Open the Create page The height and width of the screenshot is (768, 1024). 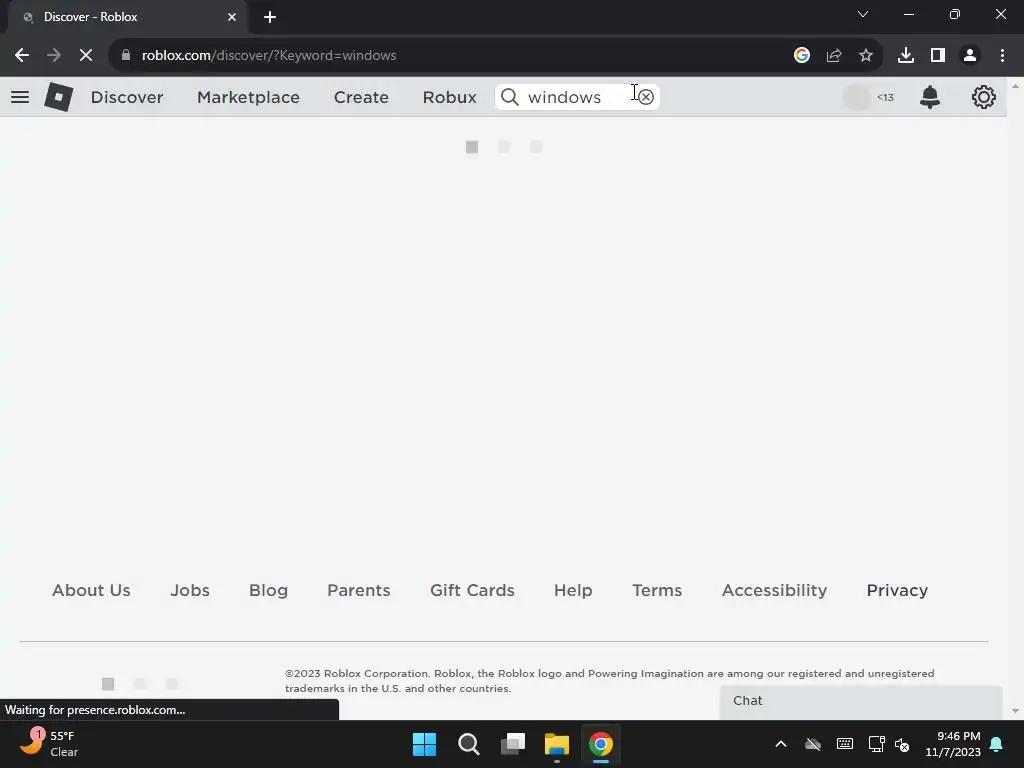point(361,97)
